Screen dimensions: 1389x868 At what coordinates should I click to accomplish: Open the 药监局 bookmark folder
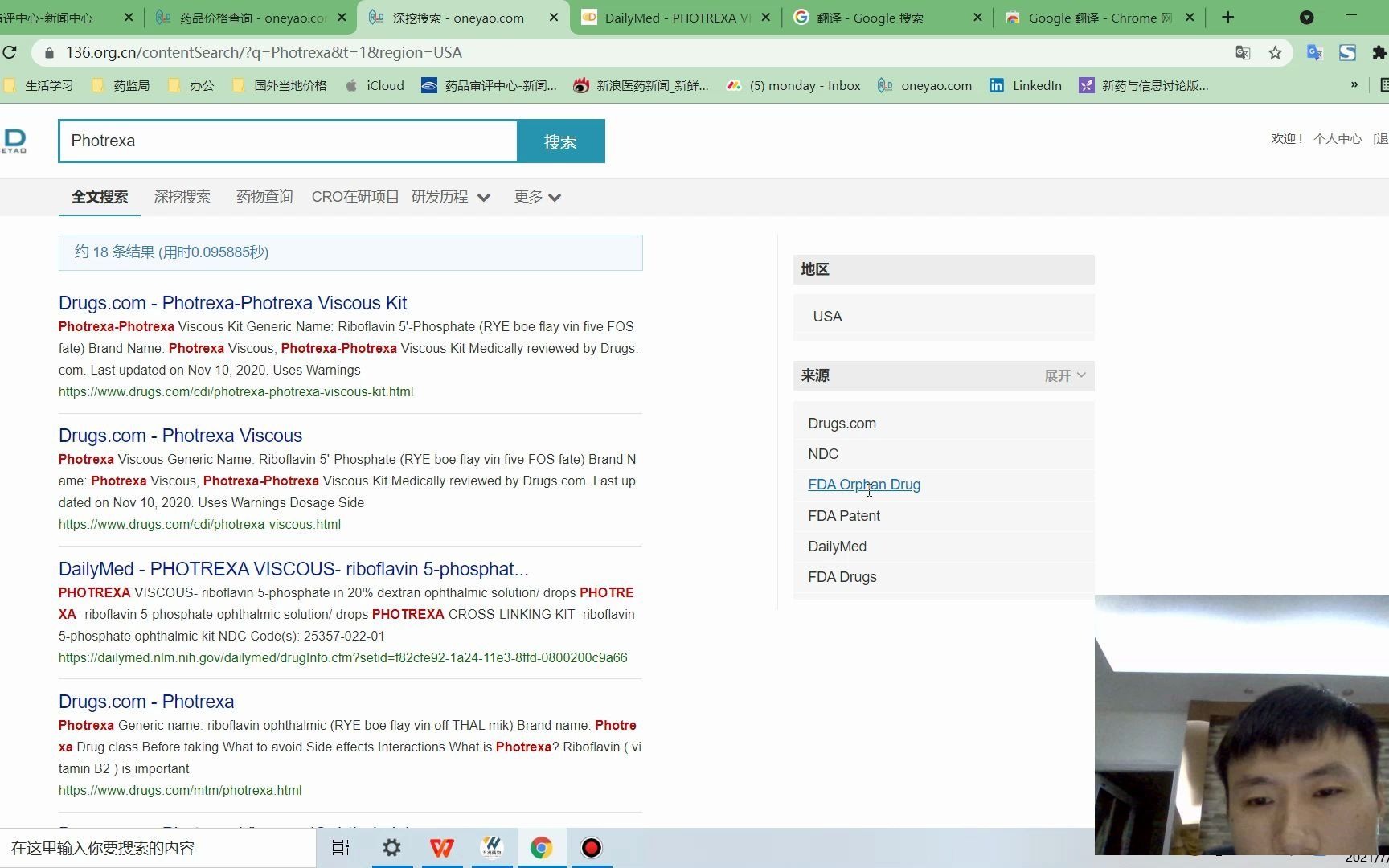121,85
